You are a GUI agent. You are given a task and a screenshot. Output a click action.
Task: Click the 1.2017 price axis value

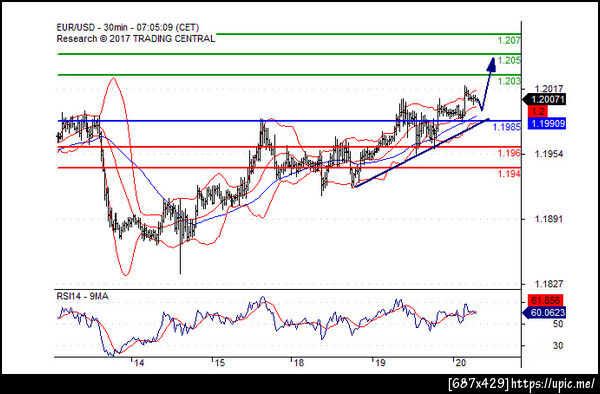[549, 89]
